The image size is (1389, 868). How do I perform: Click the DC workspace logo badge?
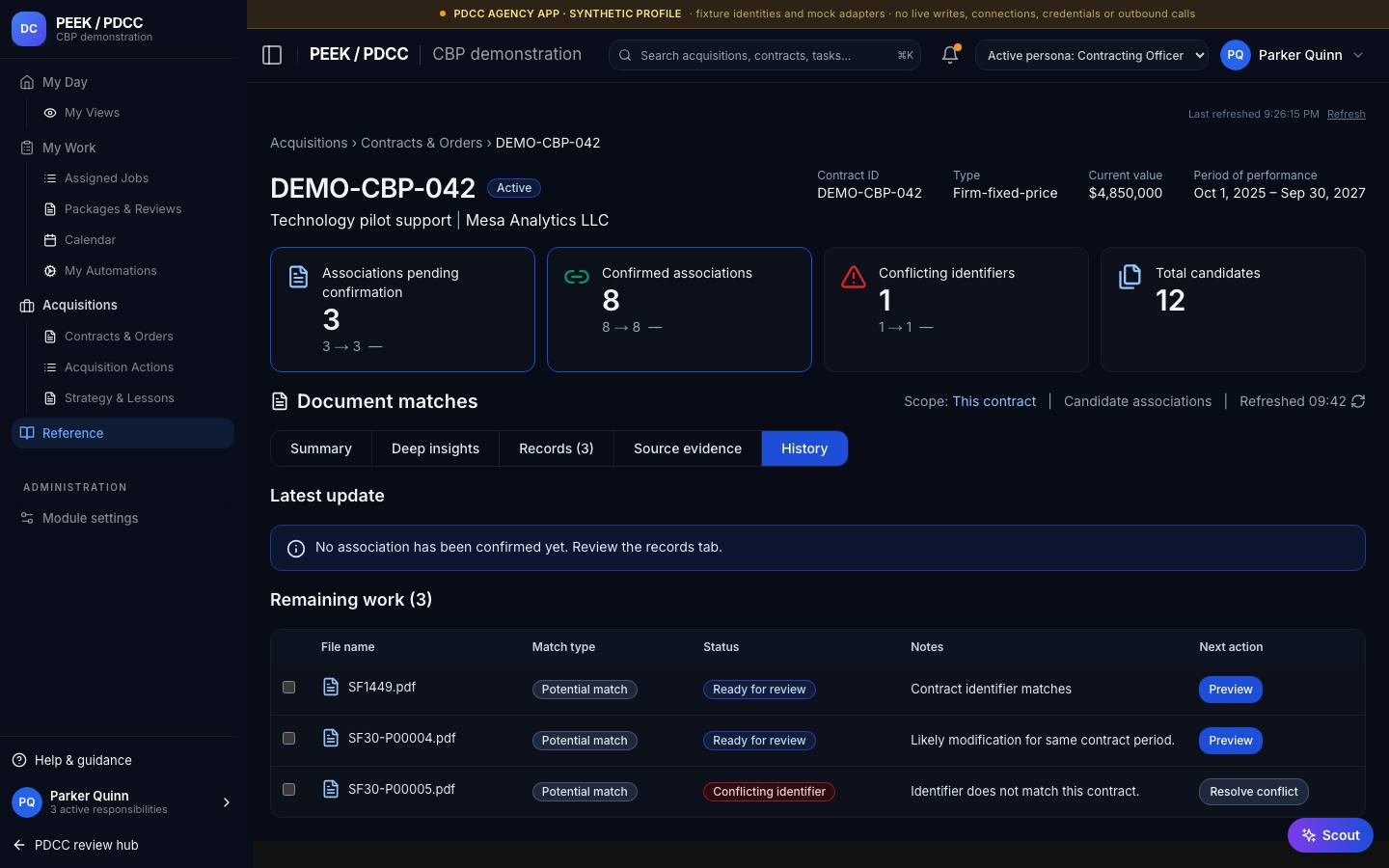(29, 29)
